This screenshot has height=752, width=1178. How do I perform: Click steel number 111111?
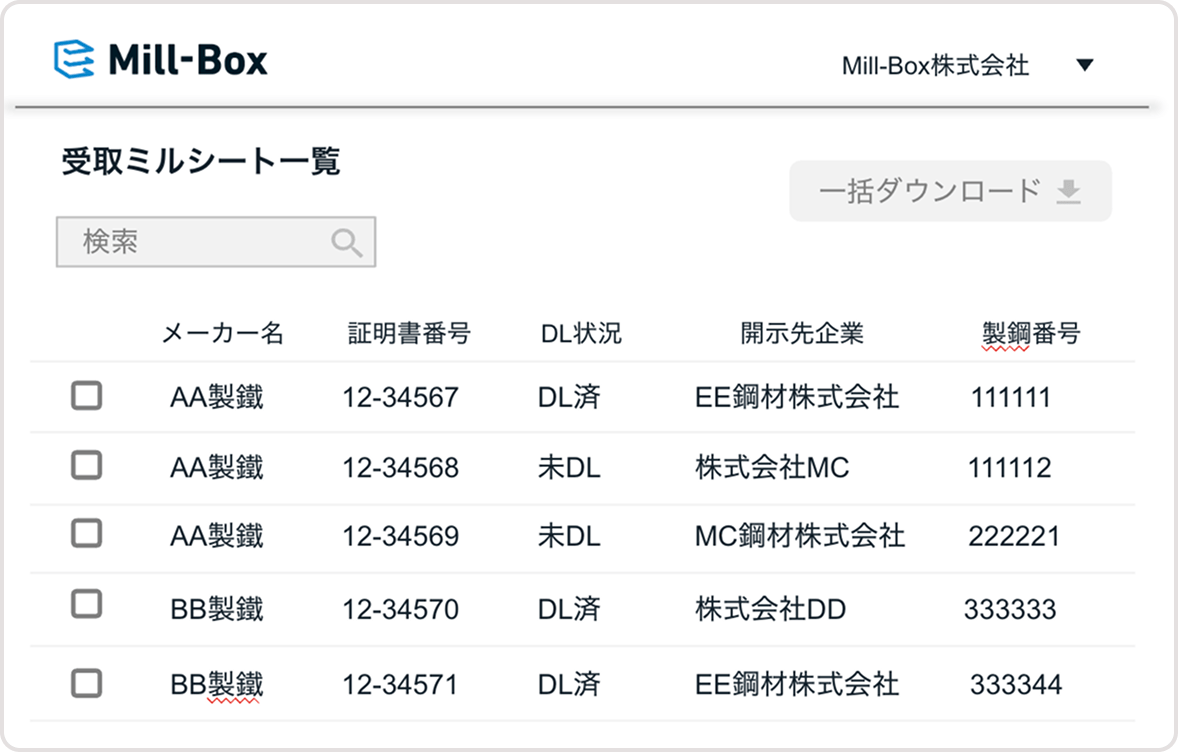pyautogui.click(x=1010, y=397)
